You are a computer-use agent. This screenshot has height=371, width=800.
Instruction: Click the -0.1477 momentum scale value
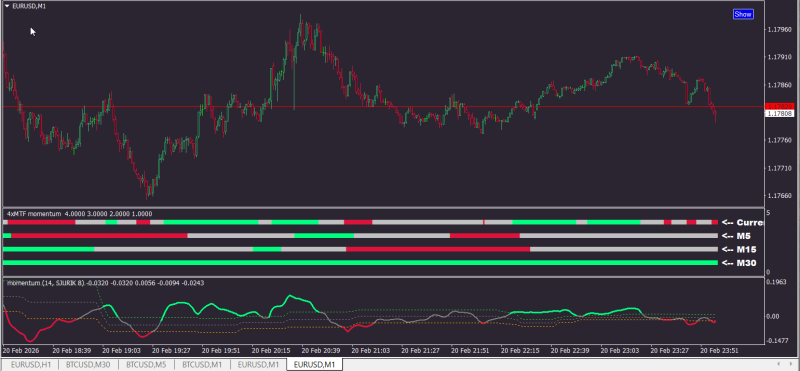778,340
